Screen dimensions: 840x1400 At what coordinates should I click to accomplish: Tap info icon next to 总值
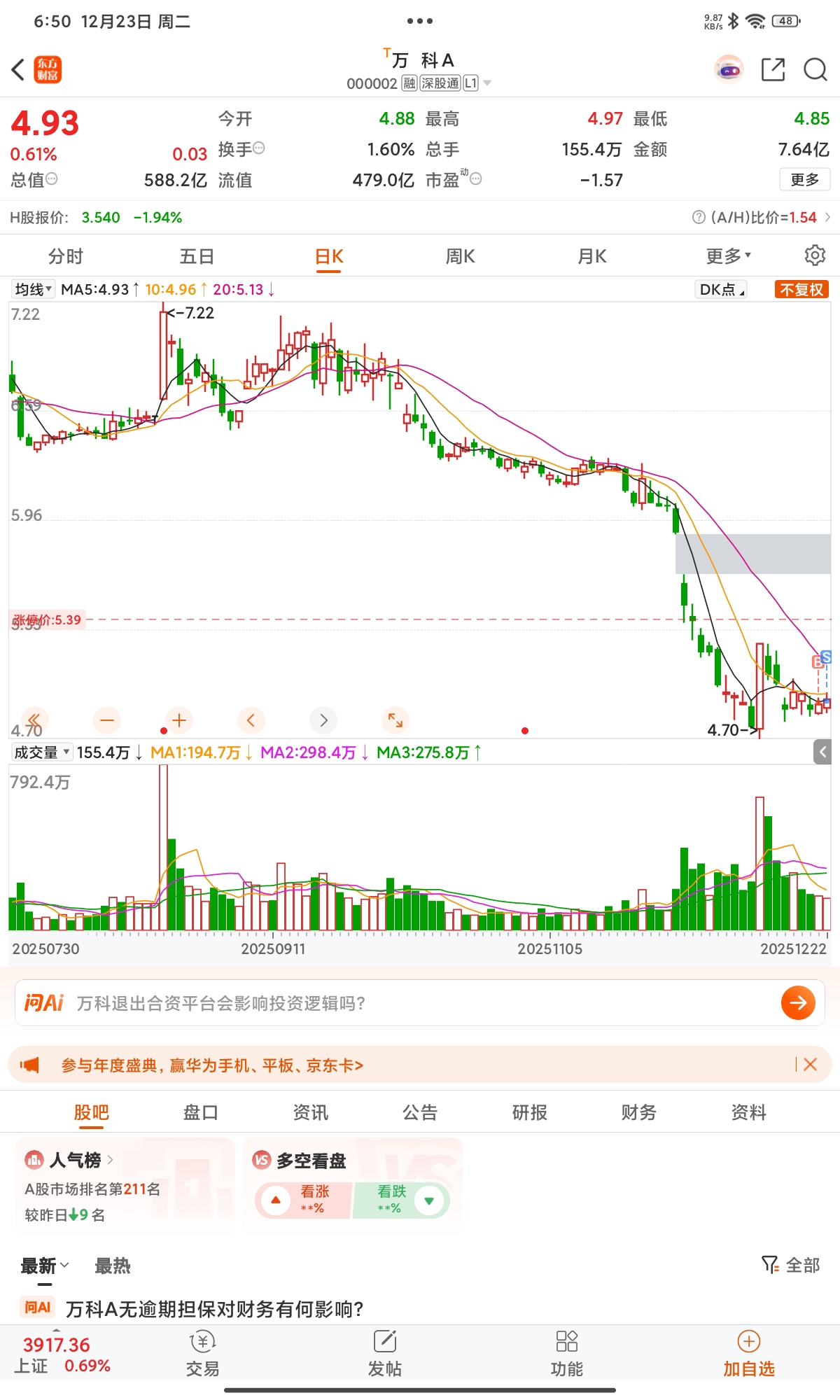[51, 179]
